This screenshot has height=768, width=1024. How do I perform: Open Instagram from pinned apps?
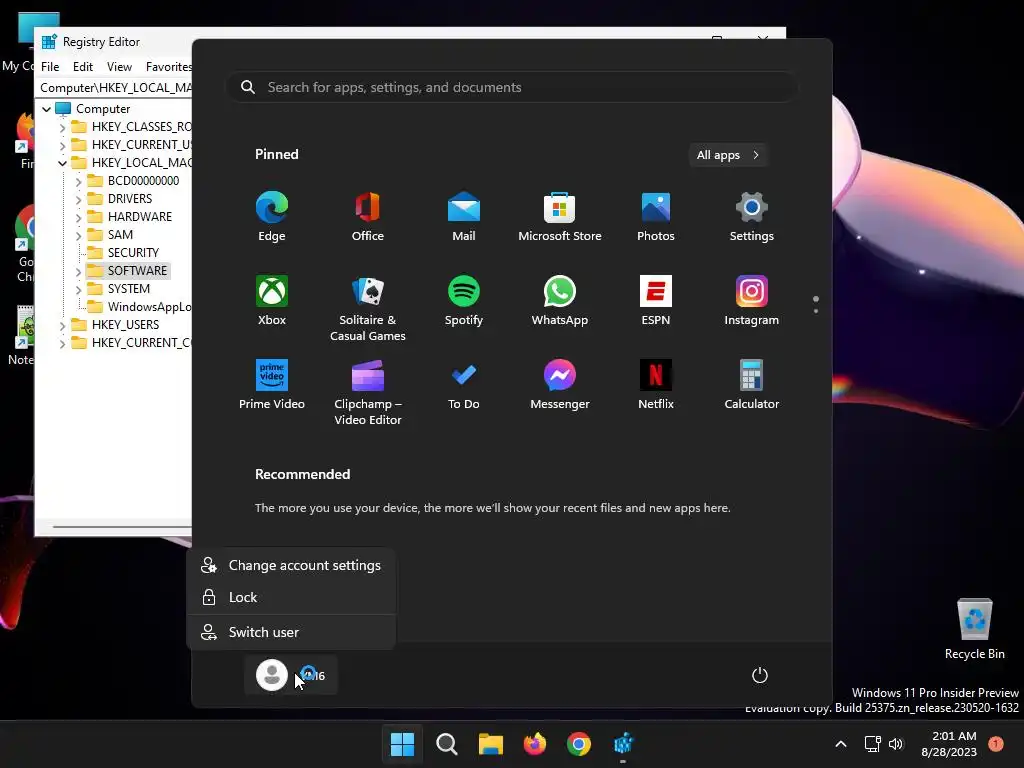click(752, 300)
